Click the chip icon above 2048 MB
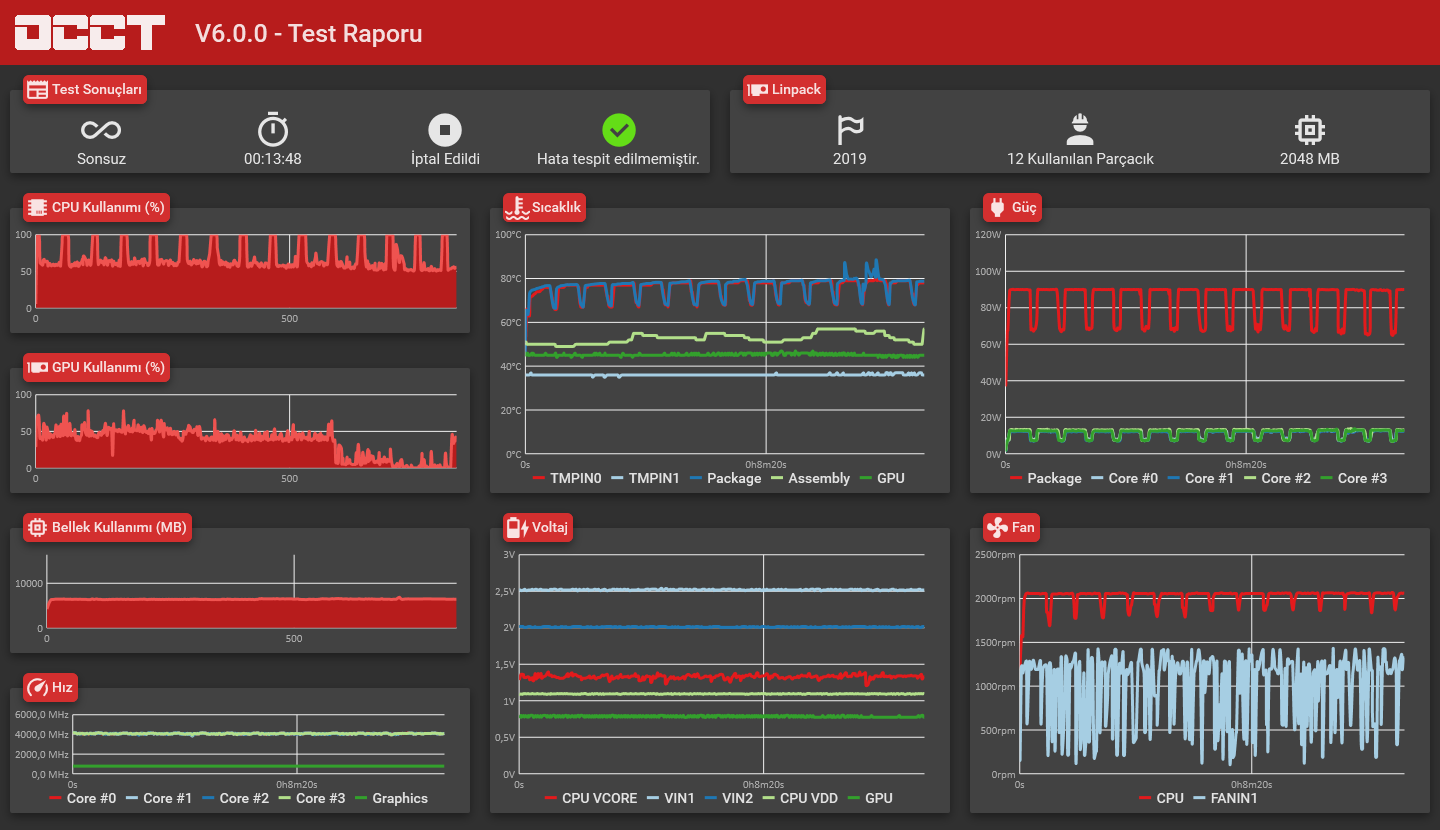The width and height of the screenshot is (1440, 830). (x=1309, y=129)
